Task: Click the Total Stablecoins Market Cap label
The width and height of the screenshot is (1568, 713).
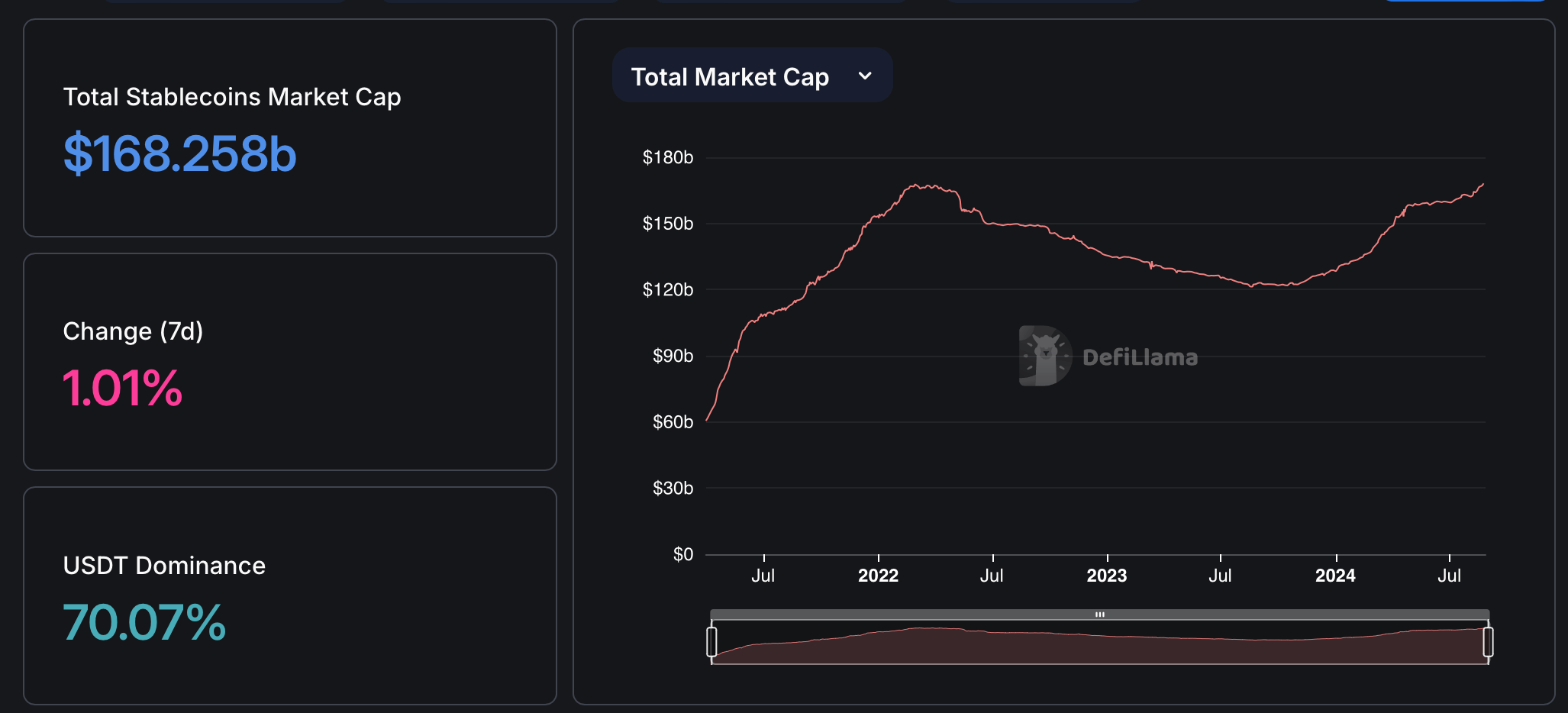Action: coord(232,97)
